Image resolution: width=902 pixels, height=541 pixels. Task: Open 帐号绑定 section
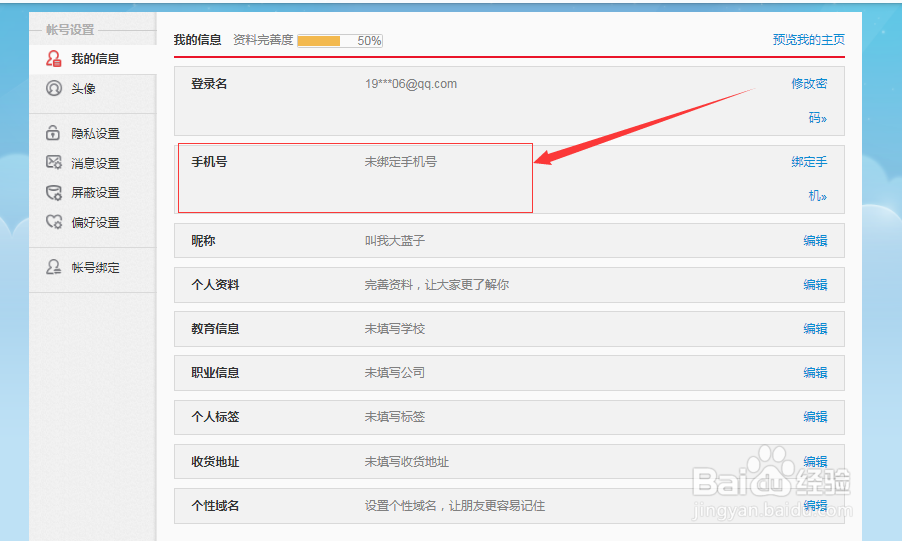93,268
